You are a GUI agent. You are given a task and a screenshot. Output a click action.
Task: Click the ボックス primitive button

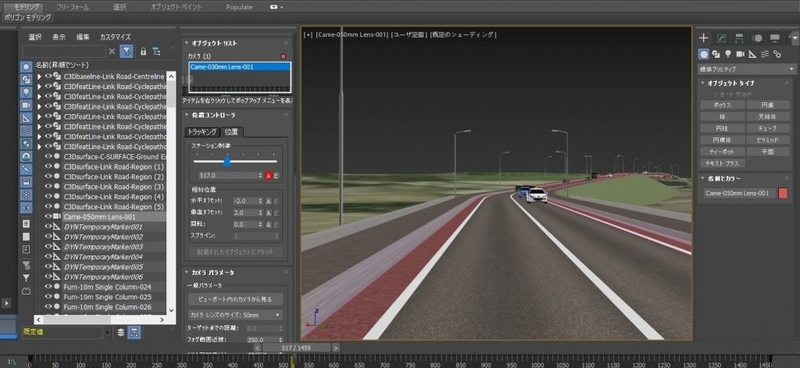coord(722,105)
